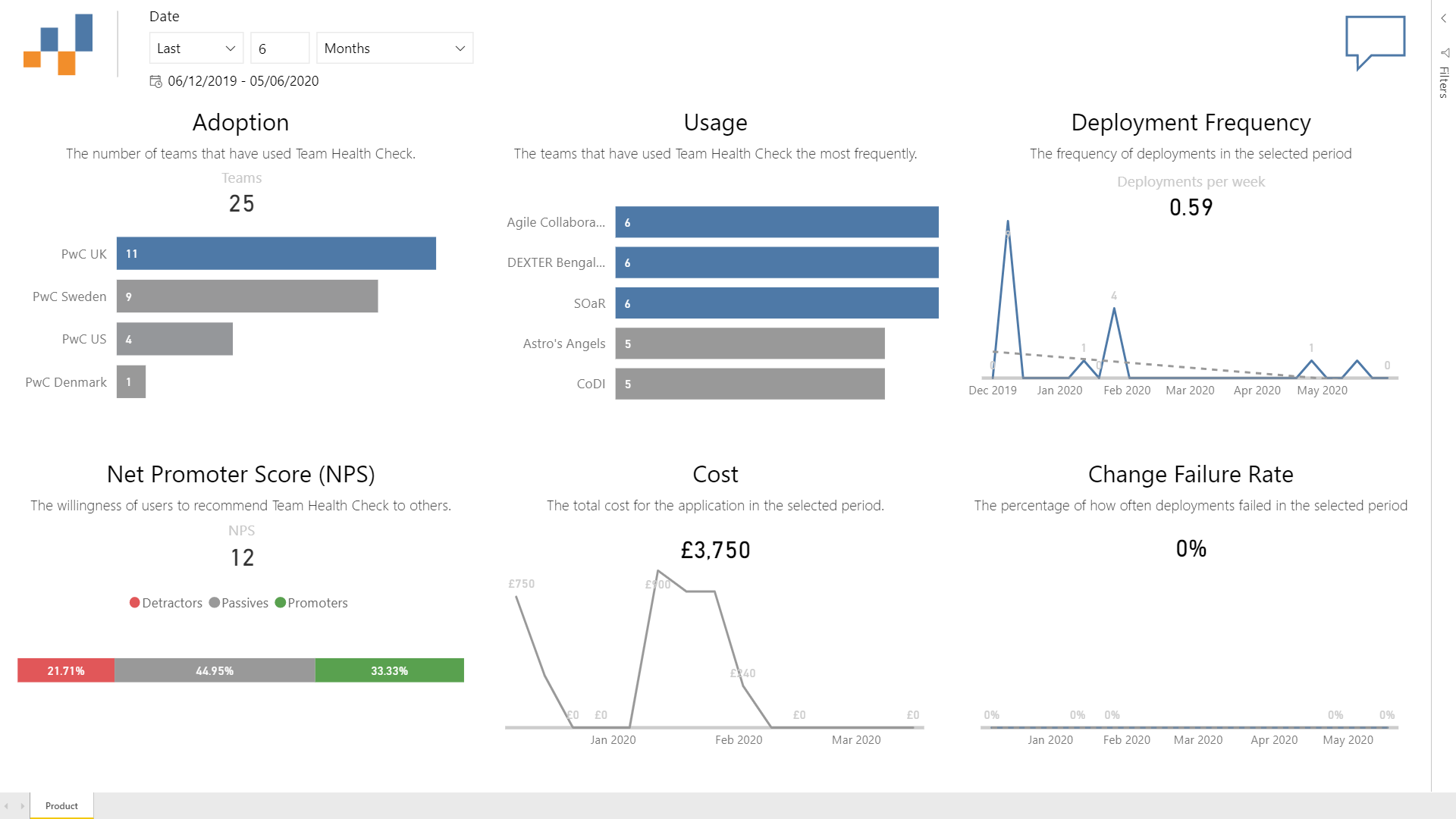This screenshot has height=819, width=1456.
Task: Expand the Filters pane chevron
Action: click(1443, 17)
